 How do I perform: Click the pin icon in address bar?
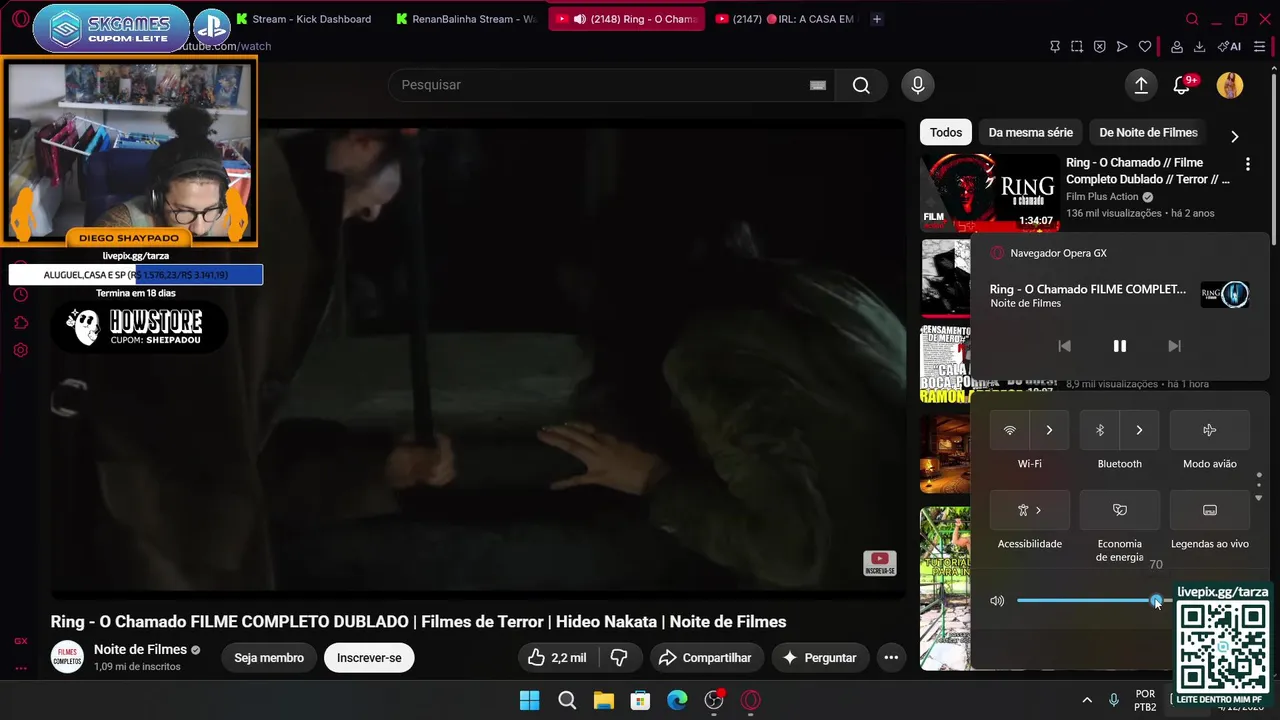(1055, 46)
